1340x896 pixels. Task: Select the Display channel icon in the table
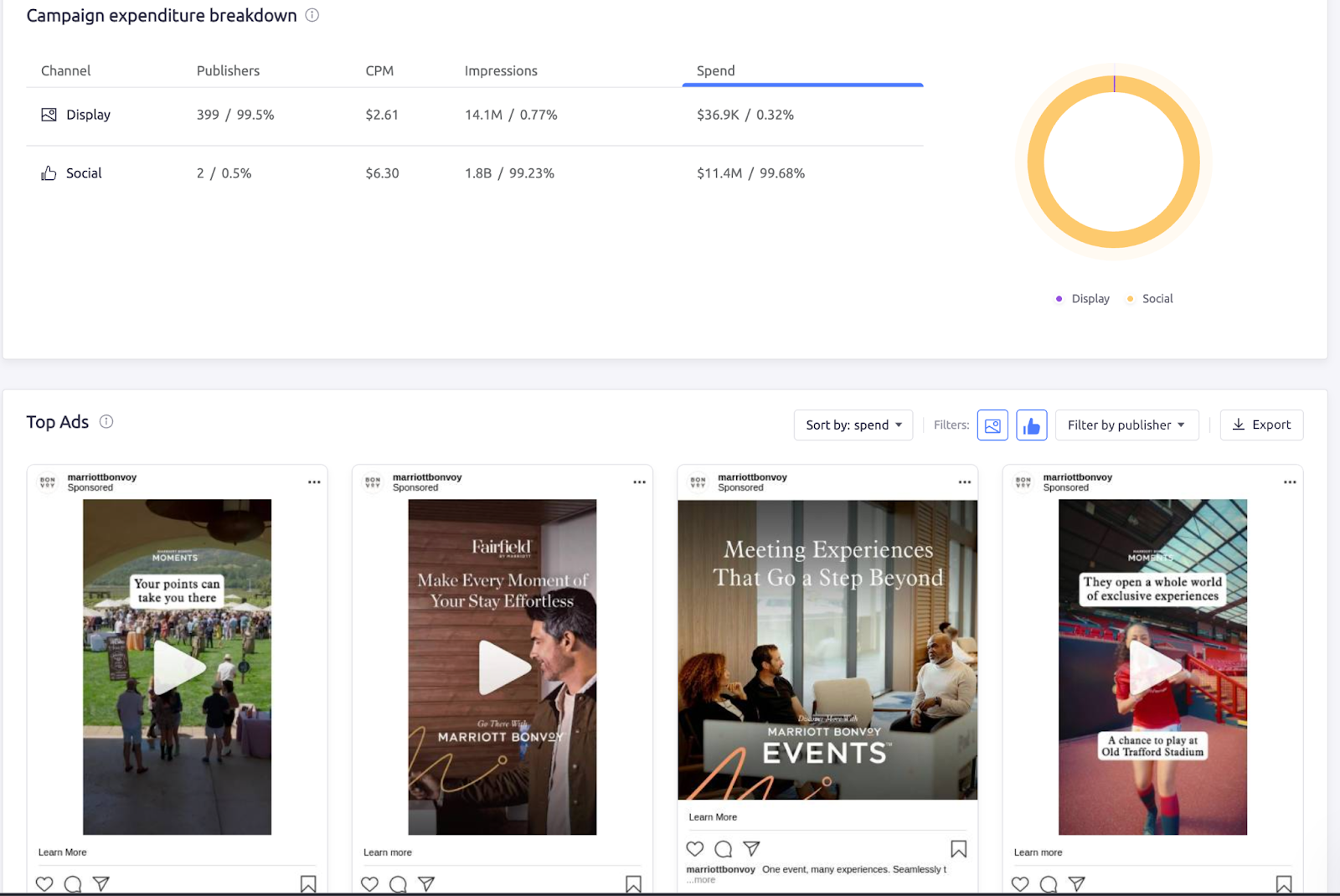coord(48,114)
